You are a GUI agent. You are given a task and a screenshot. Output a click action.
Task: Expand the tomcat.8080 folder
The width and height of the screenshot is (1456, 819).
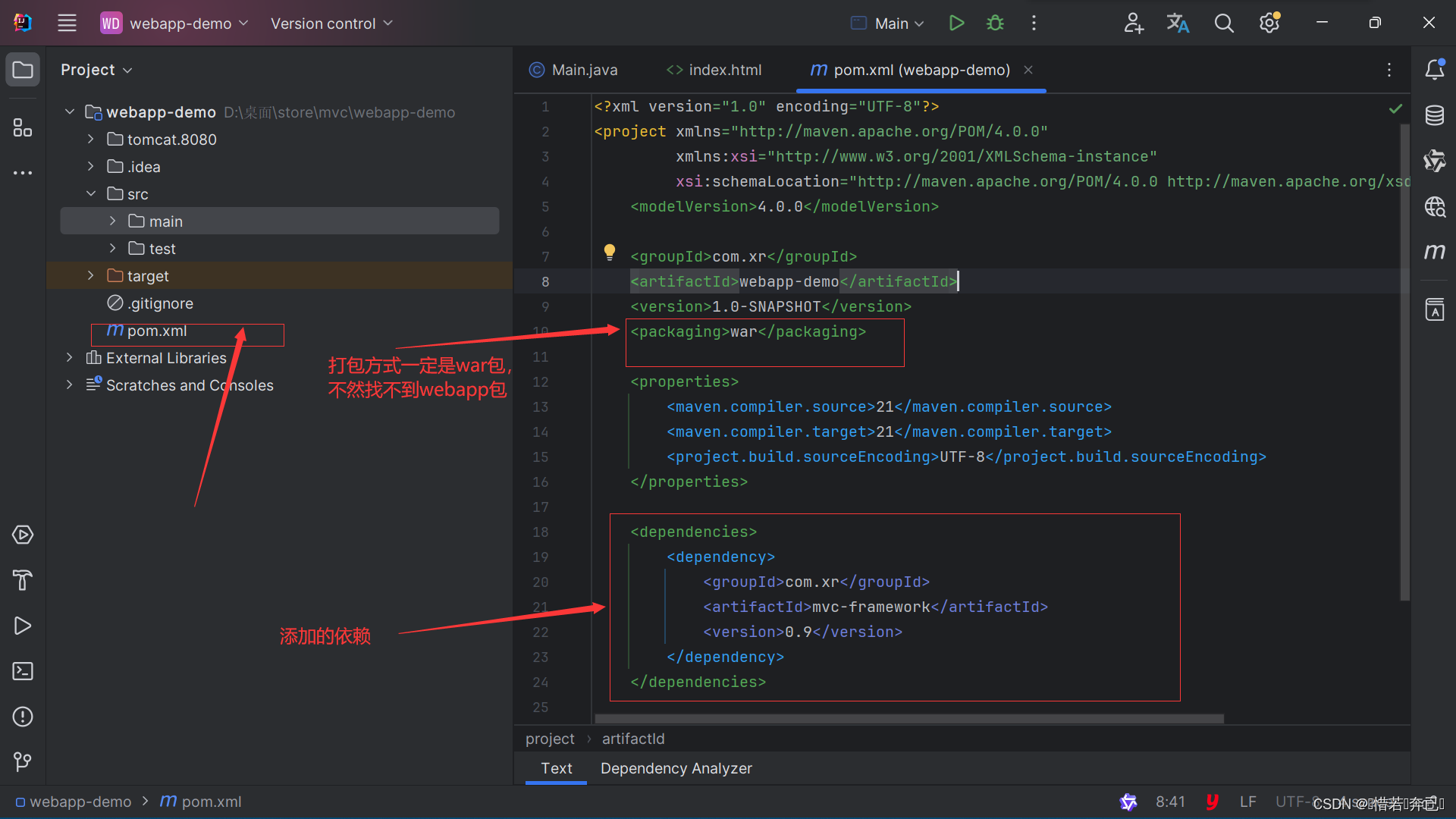[91, 140]
